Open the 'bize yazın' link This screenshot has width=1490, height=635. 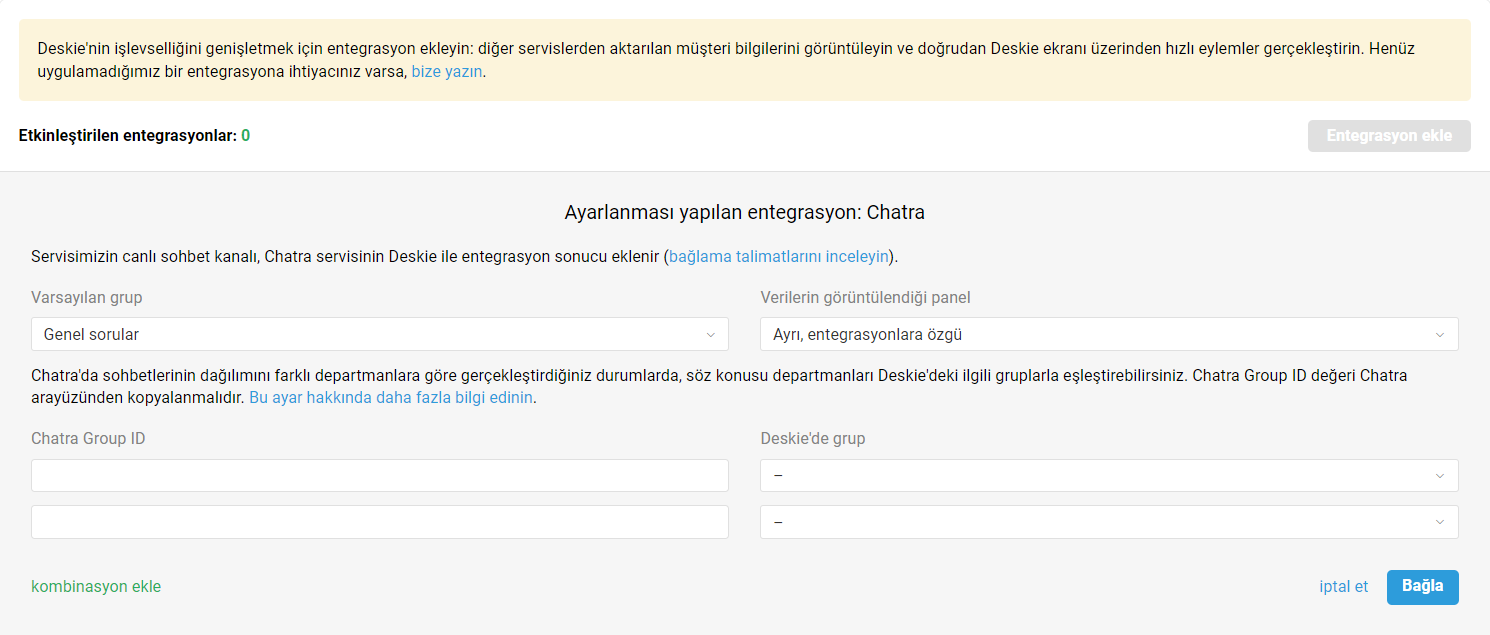(x=447, y=72)
